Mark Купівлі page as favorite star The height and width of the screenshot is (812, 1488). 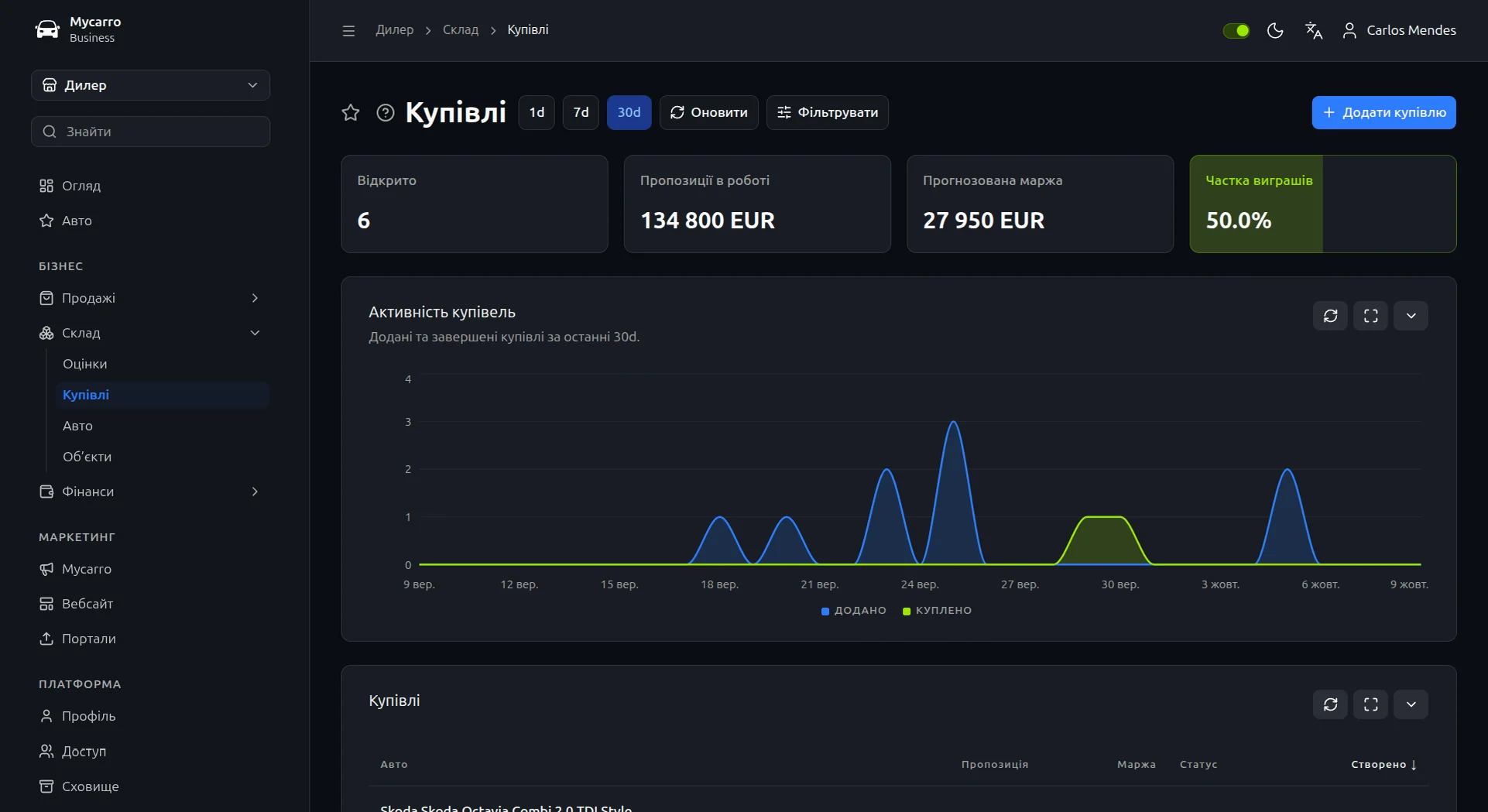point(351,112)
